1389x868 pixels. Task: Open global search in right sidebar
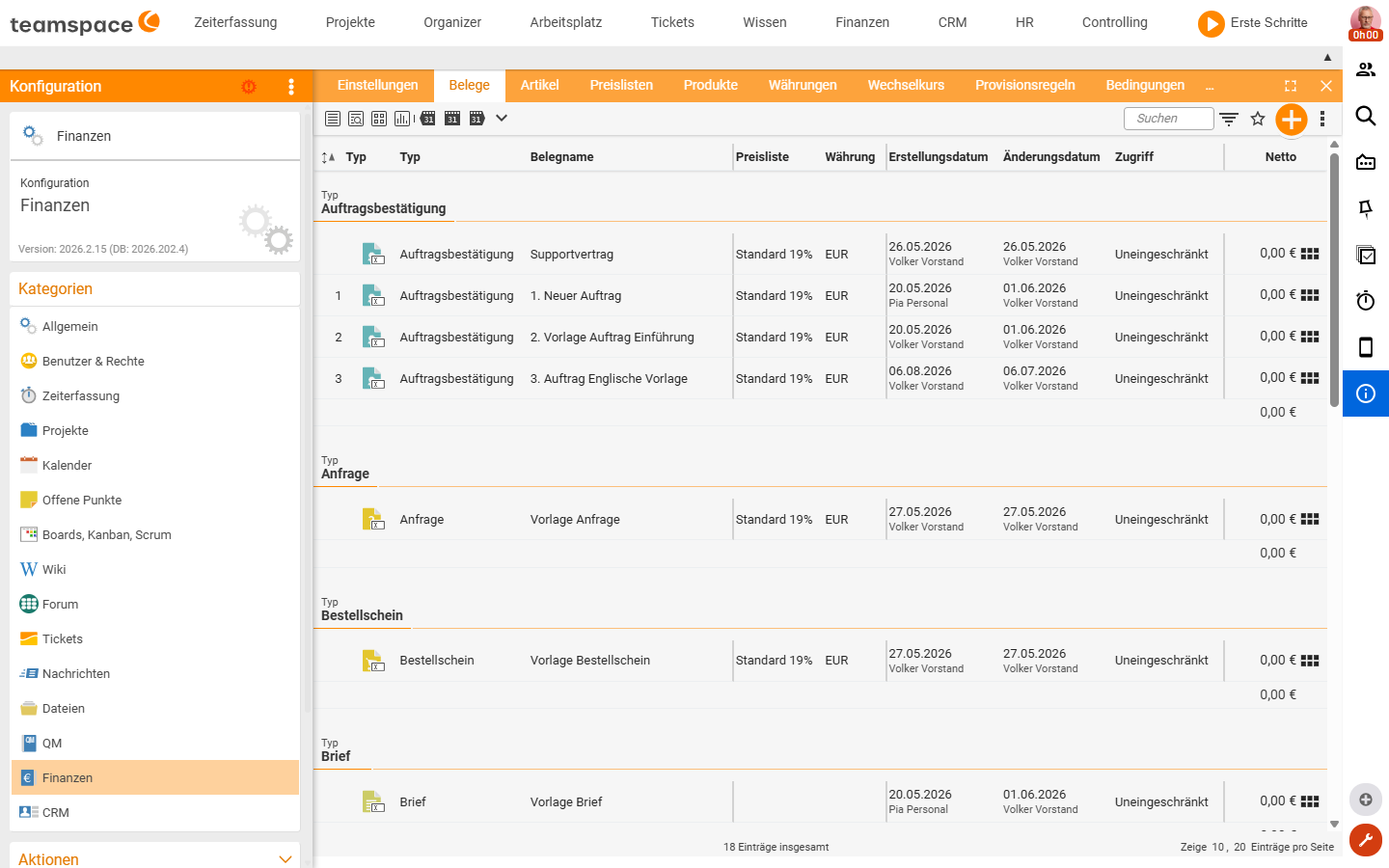pos(1366,116)
